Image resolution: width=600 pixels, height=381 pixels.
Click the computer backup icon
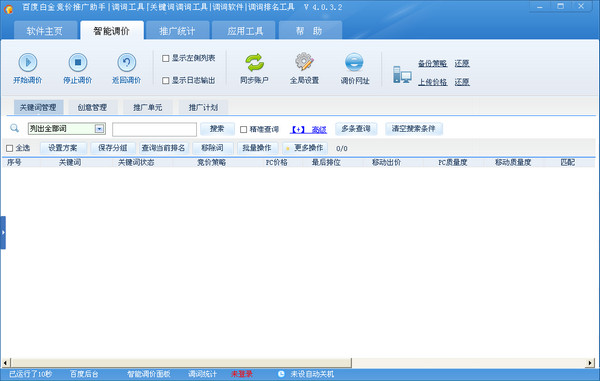(402, 74)
